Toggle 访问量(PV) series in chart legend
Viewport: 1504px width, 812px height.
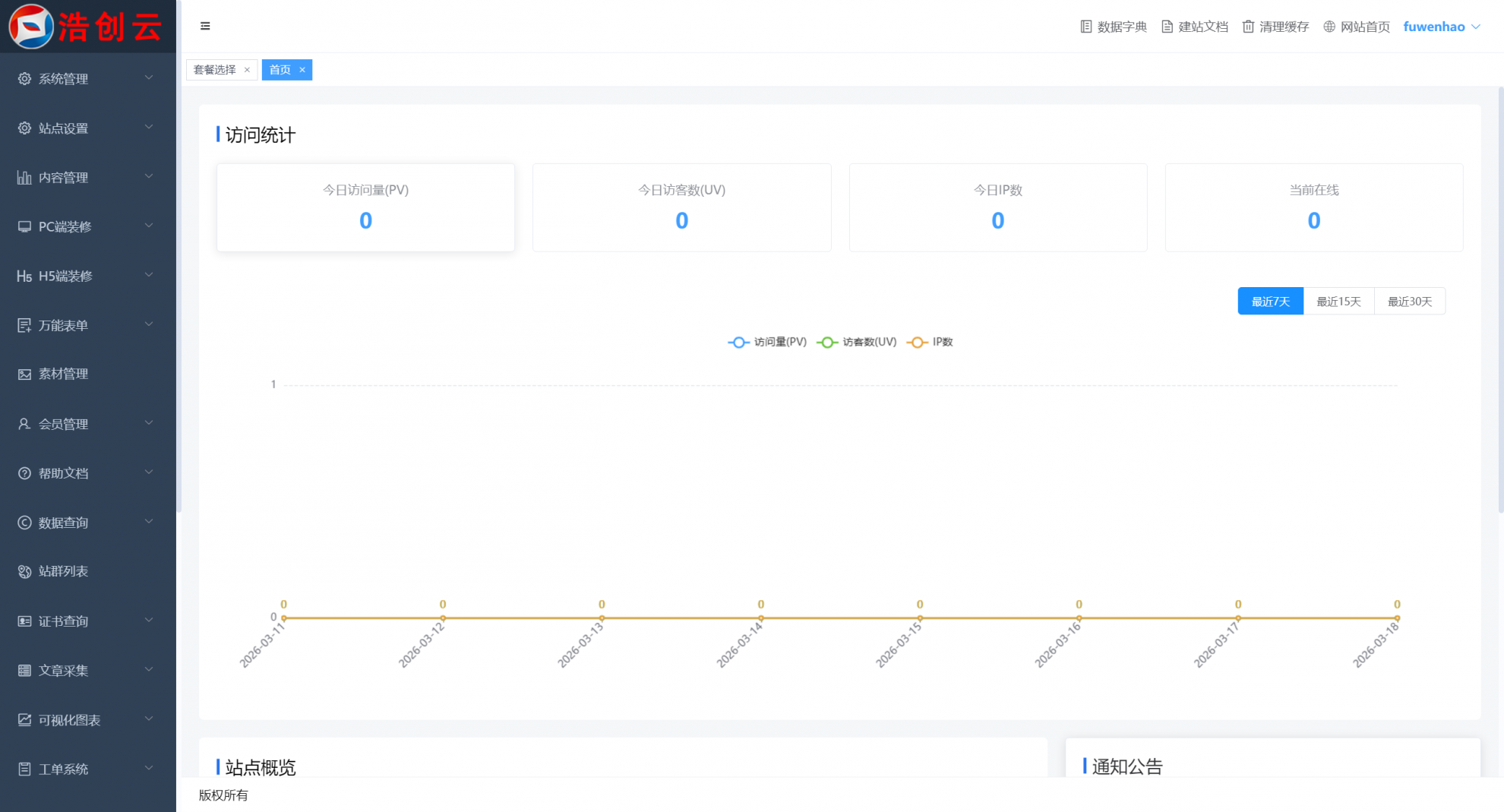pos(767,343)
